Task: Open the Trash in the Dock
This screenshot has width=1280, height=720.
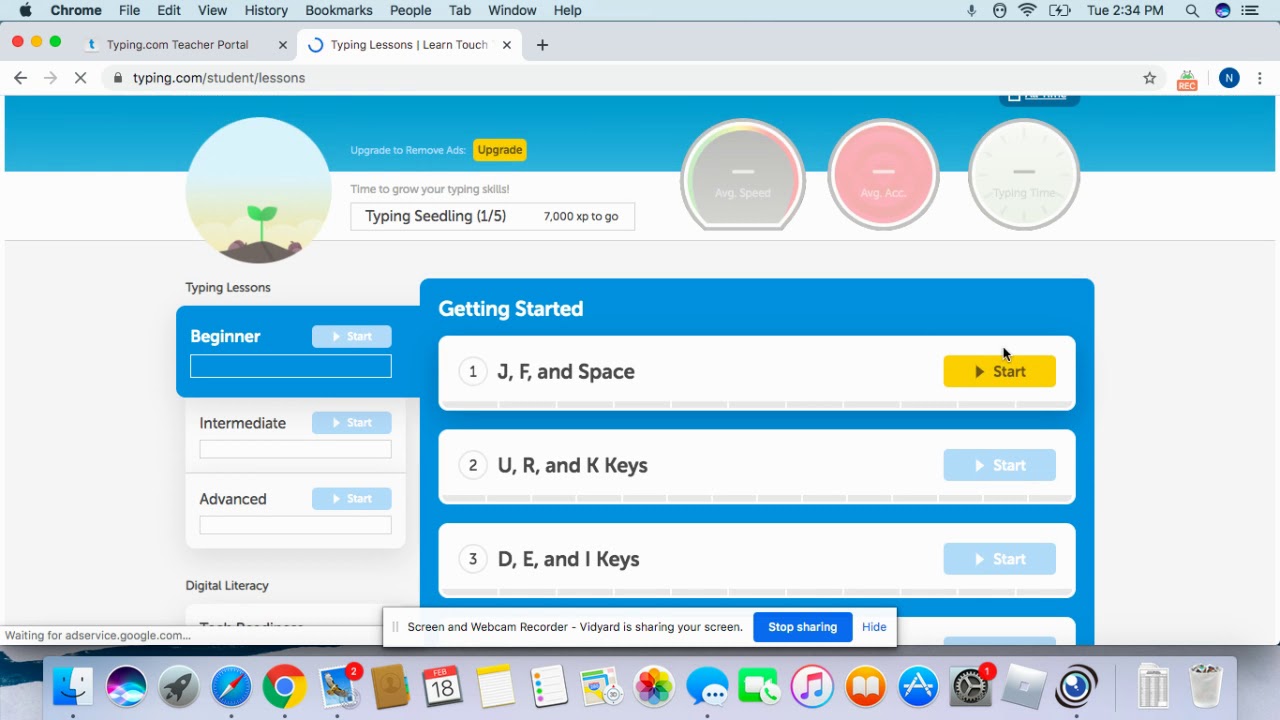Action: point(1206,687)
